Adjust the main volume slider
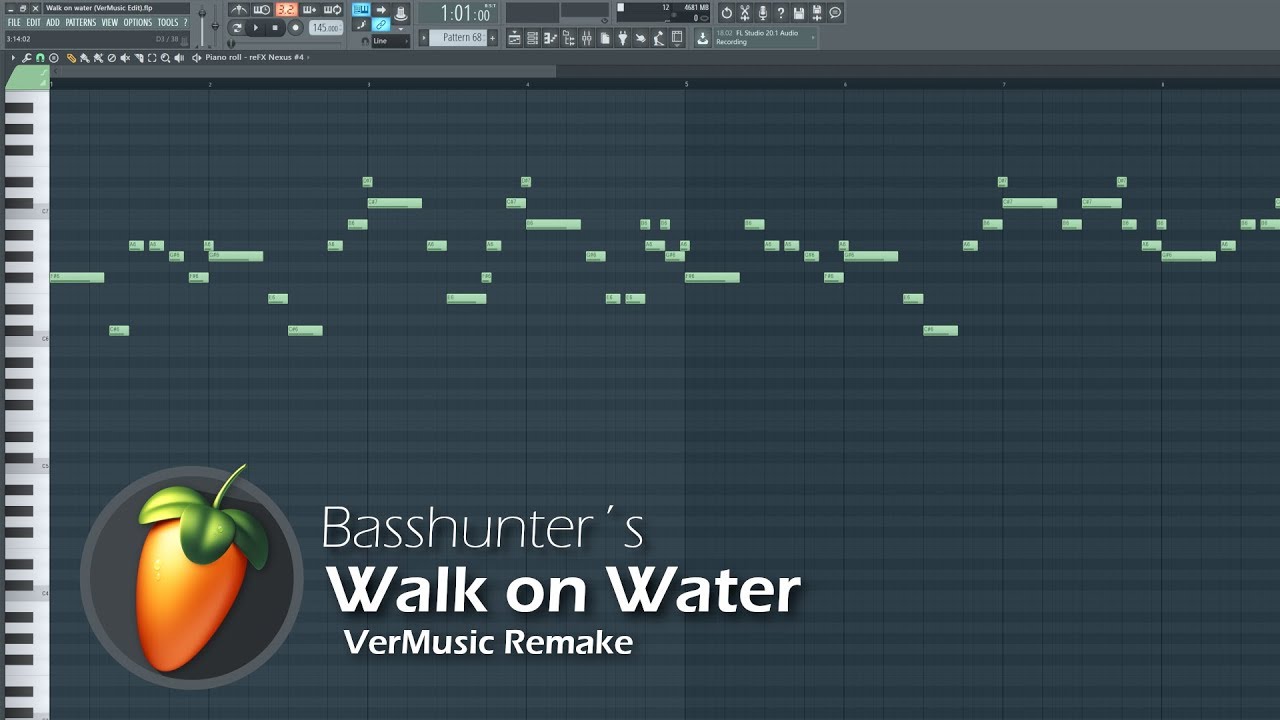Image resolution: width=1280 pixels, height=720 pixels. (x=202, y=25)
